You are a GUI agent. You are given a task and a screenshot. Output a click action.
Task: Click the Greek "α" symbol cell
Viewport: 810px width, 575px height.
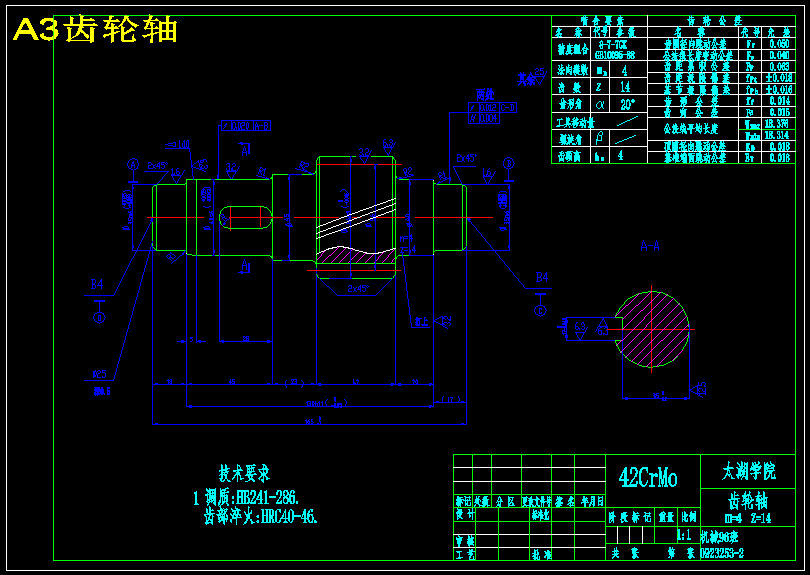click(600, 104)
